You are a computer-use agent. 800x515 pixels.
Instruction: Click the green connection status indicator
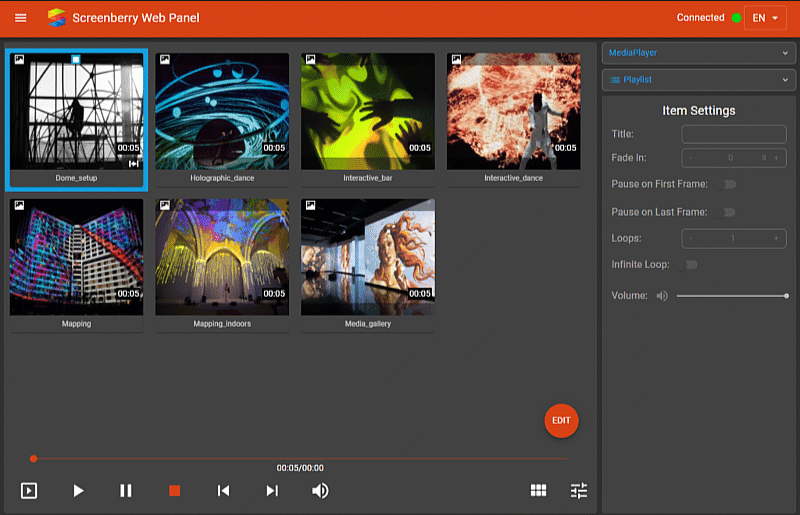pos(736,18)
